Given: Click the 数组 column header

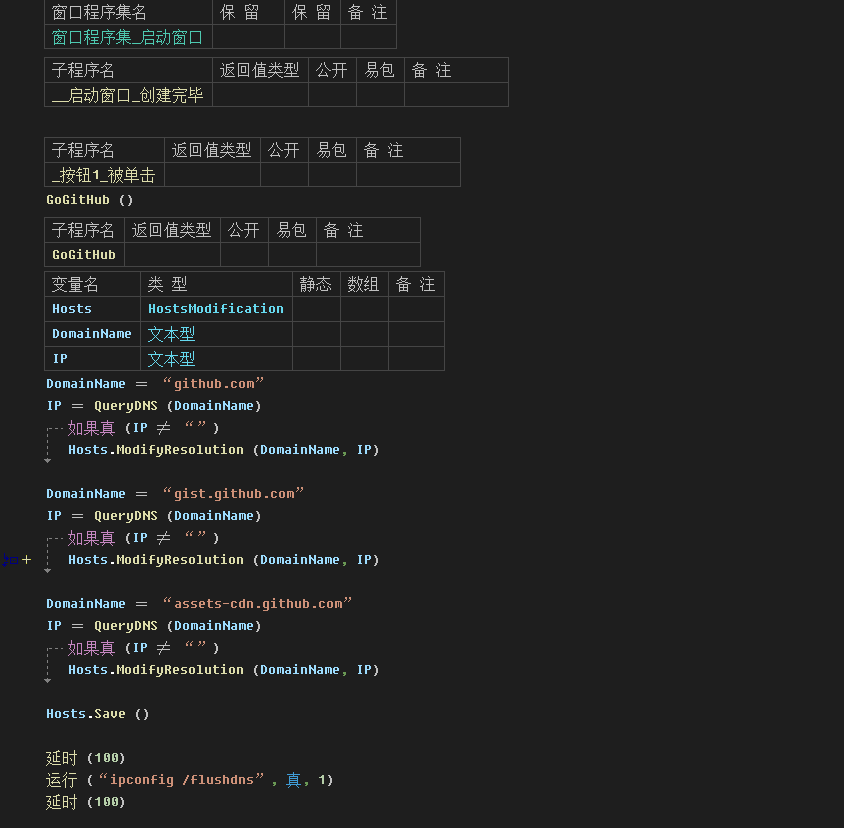Looking at the screenshot, I should [x=364, y=284].
